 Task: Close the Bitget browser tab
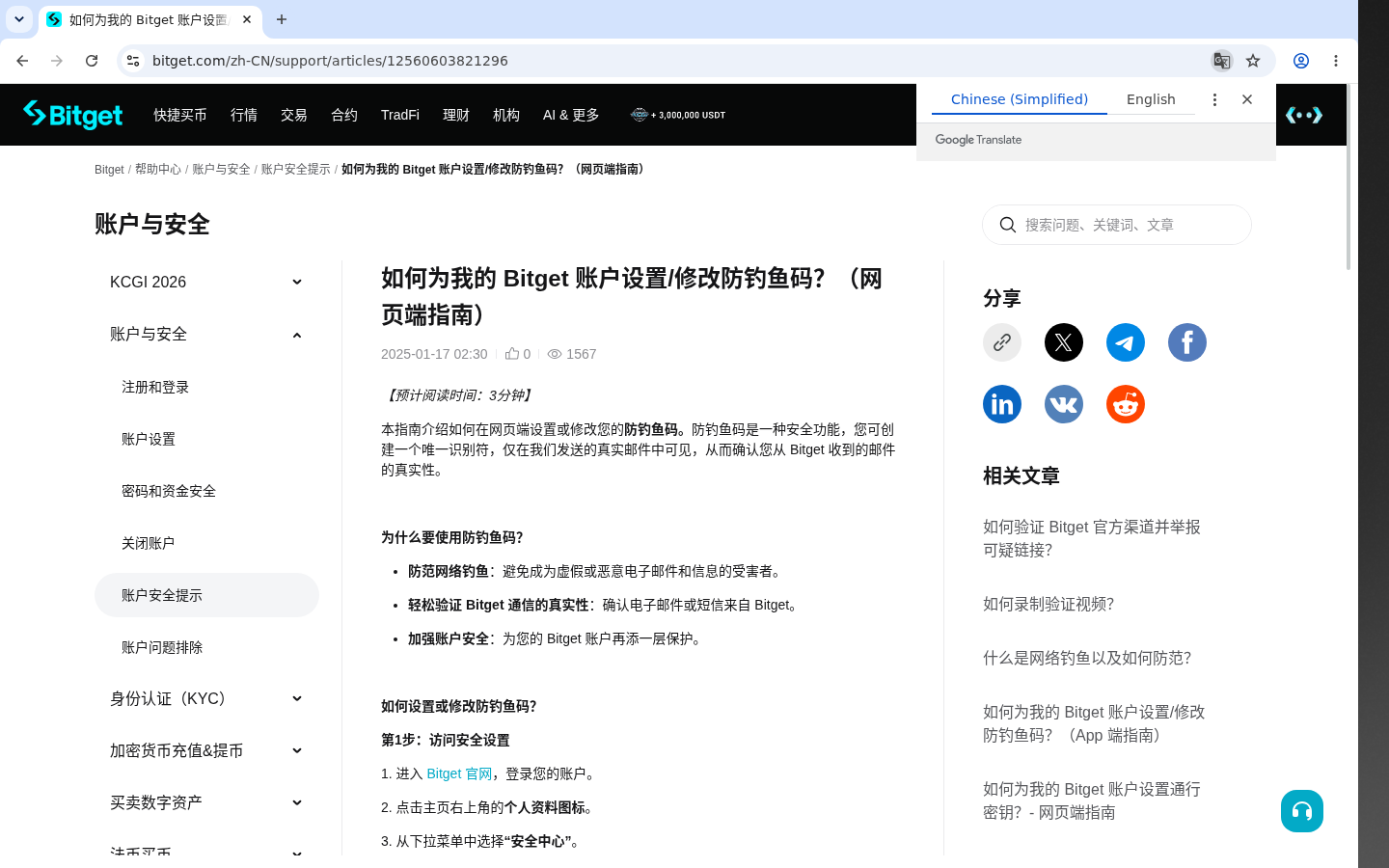tap(247, 19)
